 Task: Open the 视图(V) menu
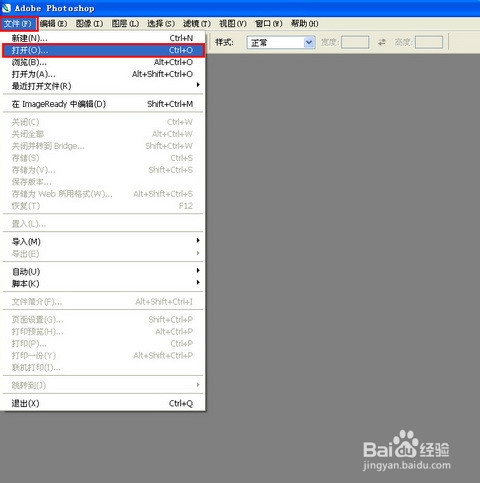pos(233,24)
